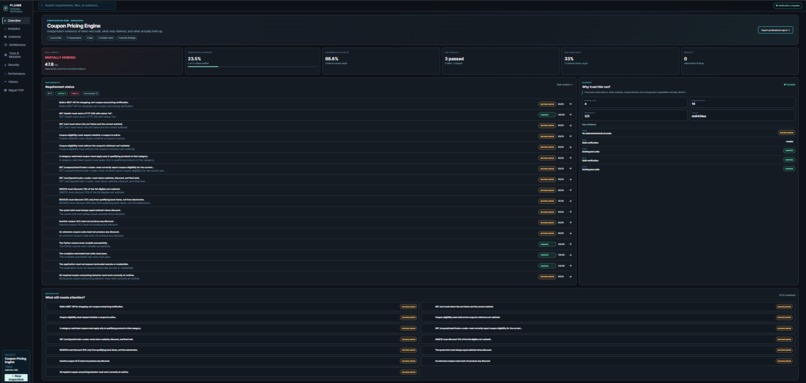
Task: Click Export professional report button
Action: point(775,30)
